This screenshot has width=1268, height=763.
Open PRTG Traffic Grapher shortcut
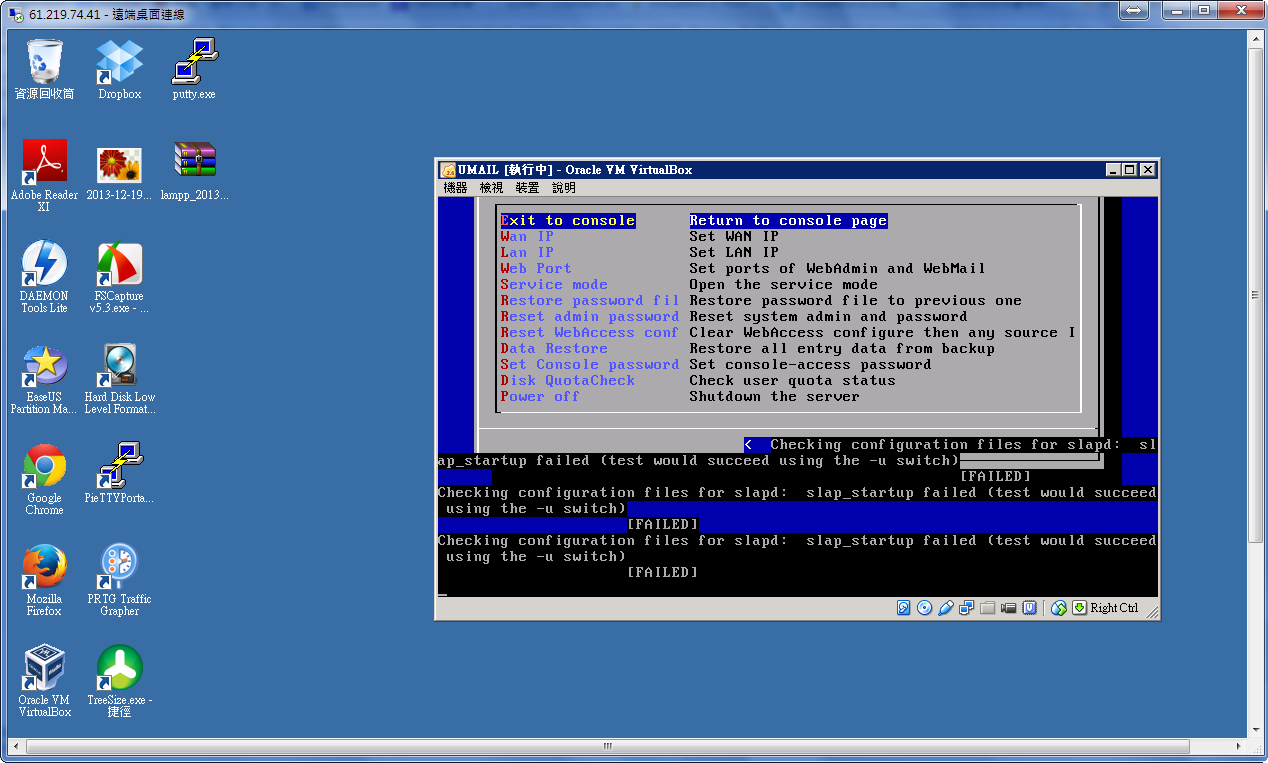pos(119,581)
